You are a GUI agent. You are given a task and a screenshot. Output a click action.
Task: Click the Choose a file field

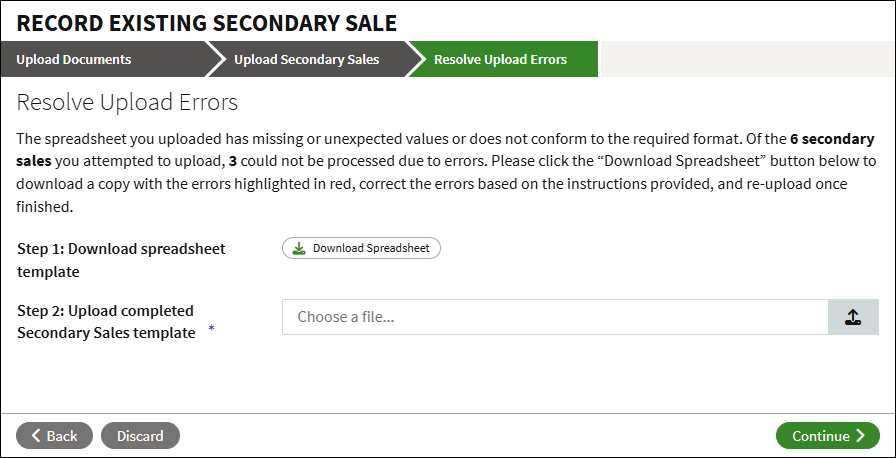coord(555,317)
